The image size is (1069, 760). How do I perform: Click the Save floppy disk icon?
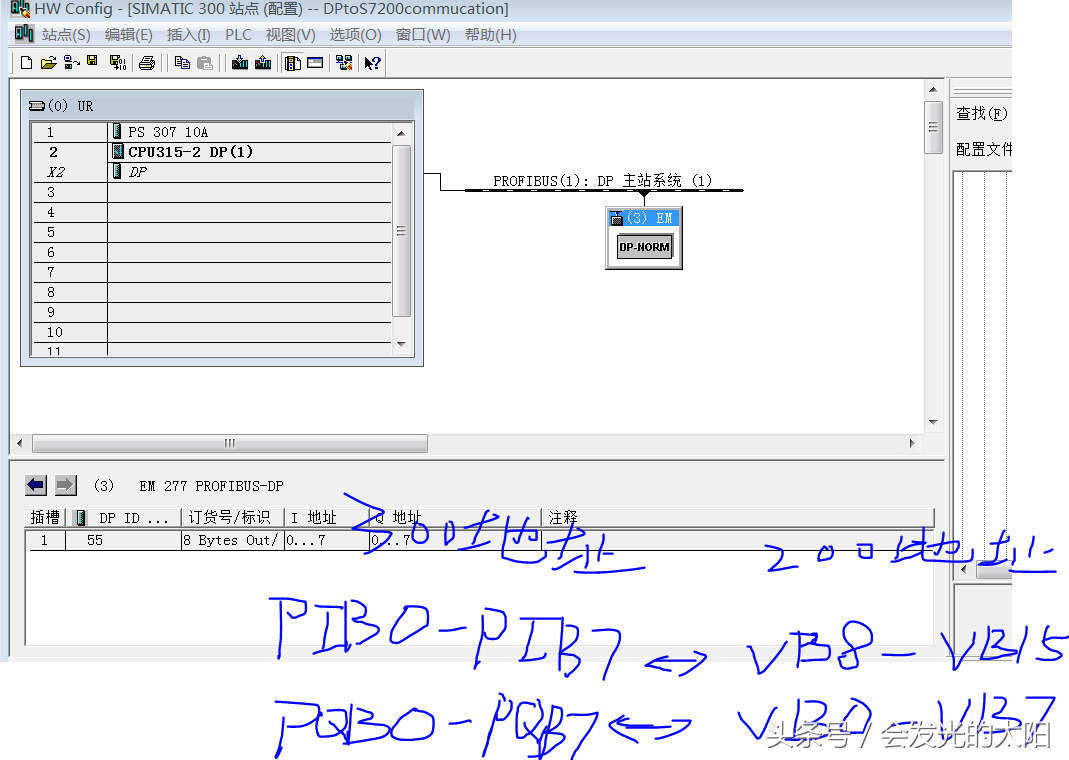93,62
